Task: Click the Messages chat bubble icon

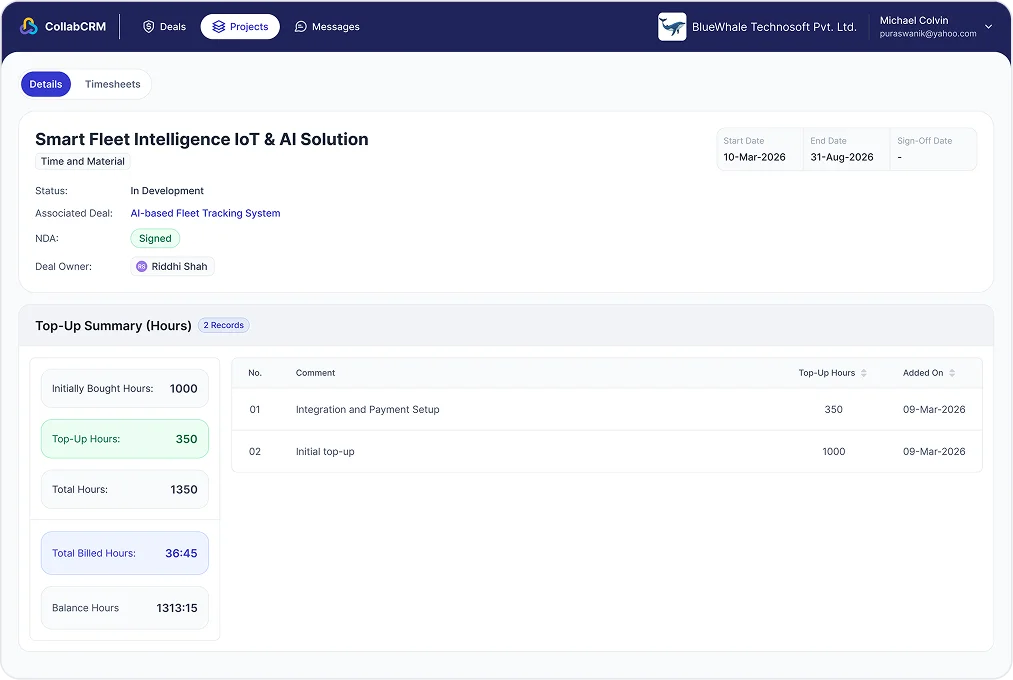Action: (300, 26)
